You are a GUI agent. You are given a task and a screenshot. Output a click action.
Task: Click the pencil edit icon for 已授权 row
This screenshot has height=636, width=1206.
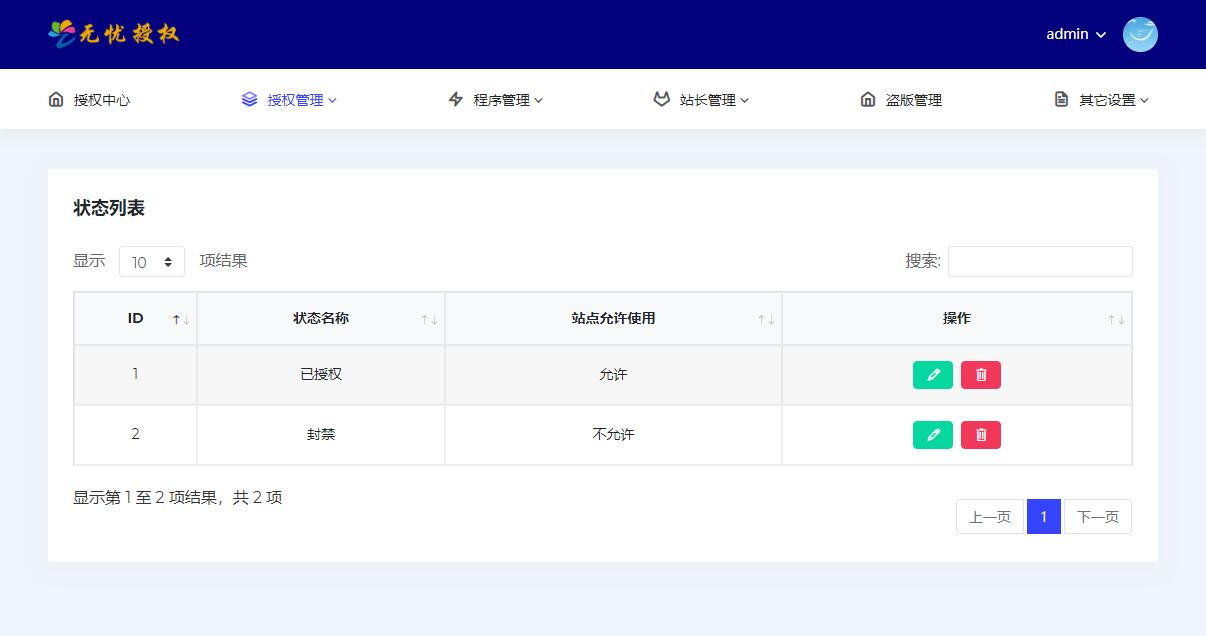pos(932,374)
